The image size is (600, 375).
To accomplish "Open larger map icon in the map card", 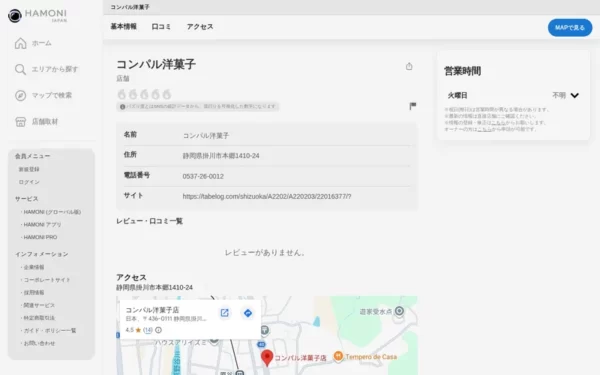I will click(x=225, y=313).
